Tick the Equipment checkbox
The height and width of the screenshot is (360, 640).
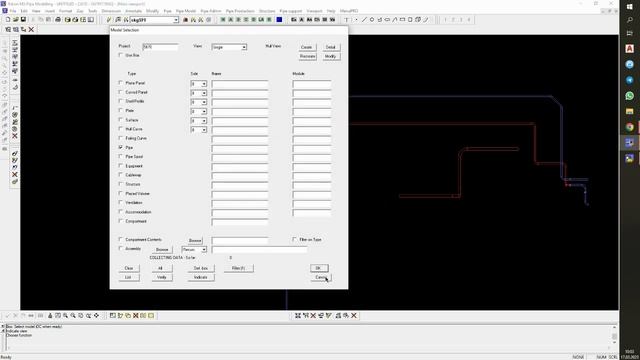pos(120,166)
